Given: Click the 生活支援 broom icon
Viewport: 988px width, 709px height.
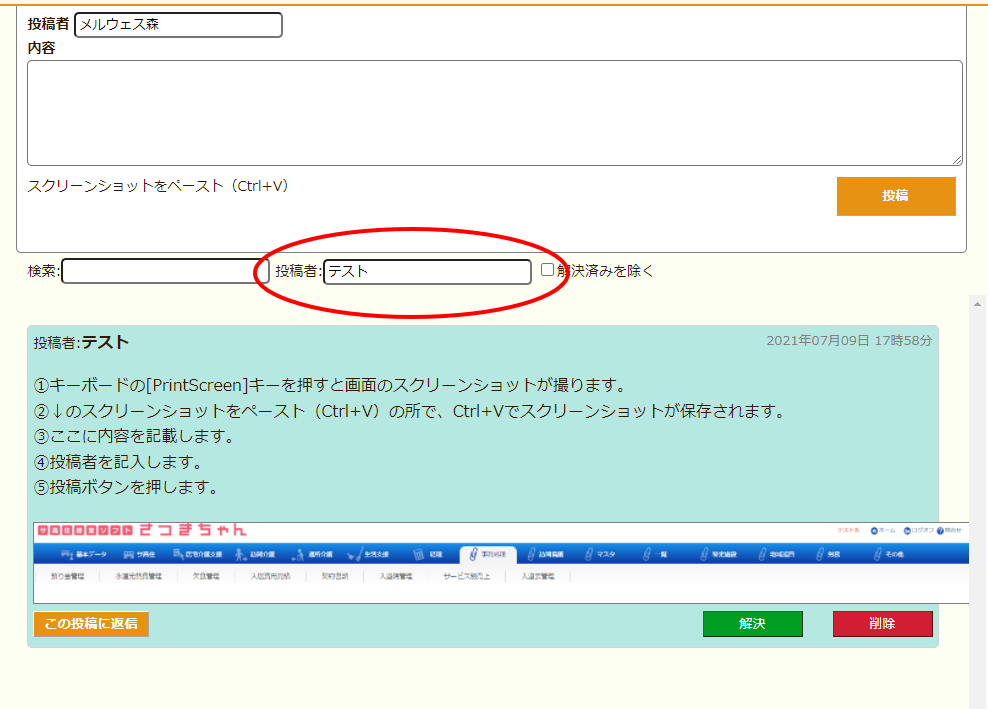Looking at the screenshot, I should [355, 554].
